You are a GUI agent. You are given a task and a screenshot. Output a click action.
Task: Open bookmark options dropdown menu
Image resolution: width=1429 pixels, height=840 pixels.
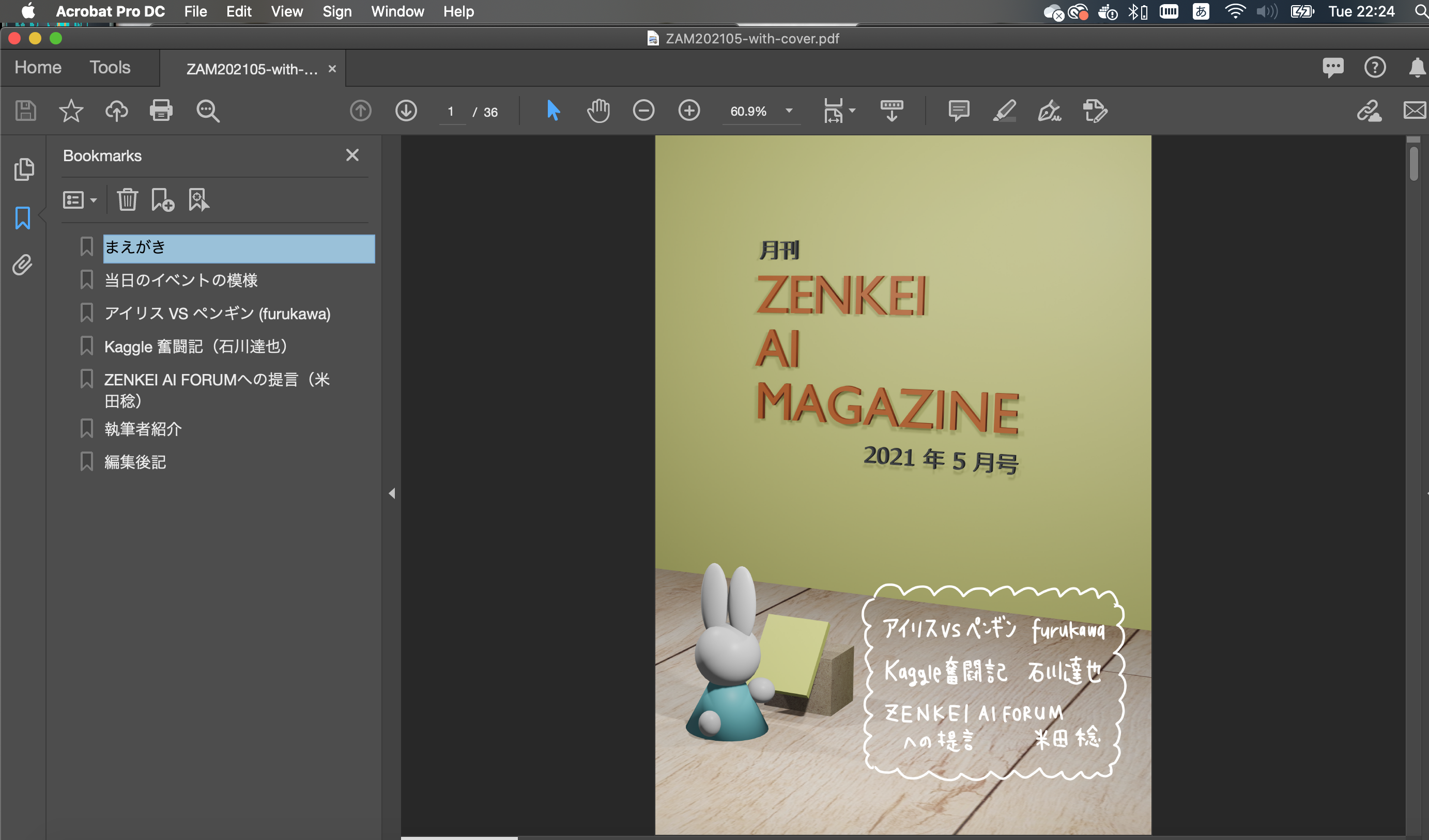pyautogui.click(x=80, y=200)
